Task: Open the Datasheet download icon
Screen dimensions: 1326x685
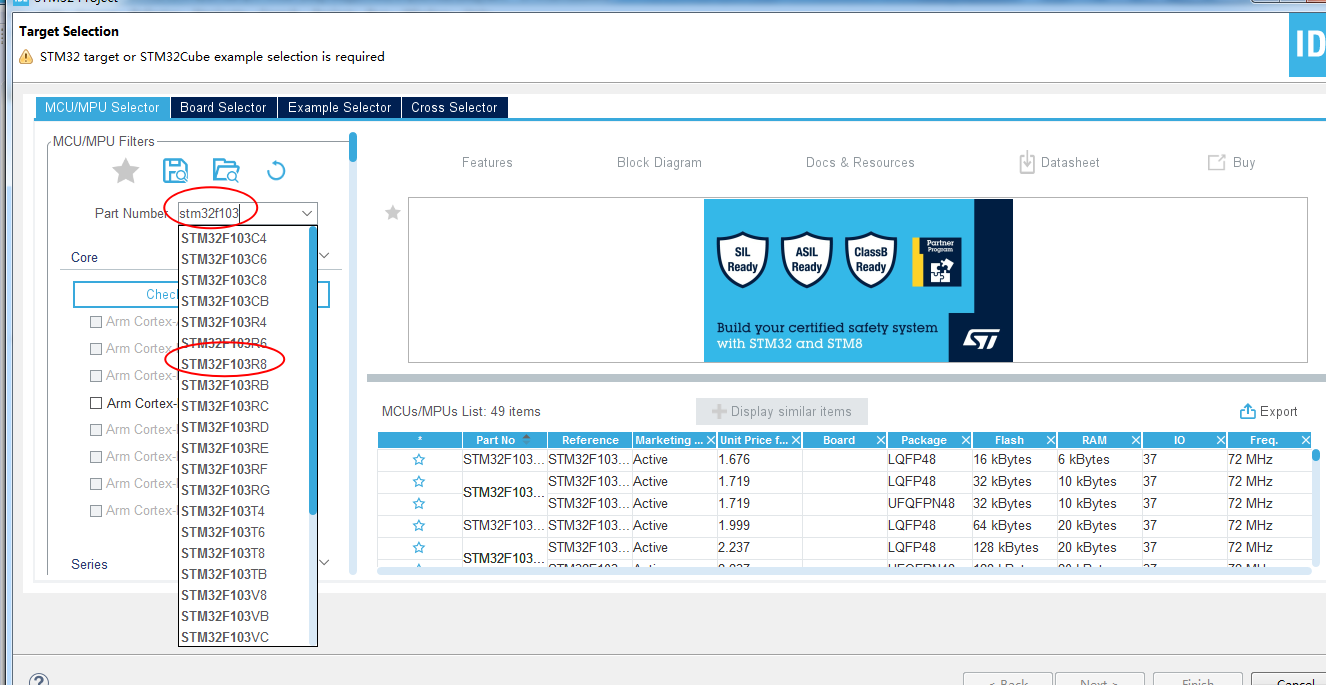Action: click(1027, 162)
